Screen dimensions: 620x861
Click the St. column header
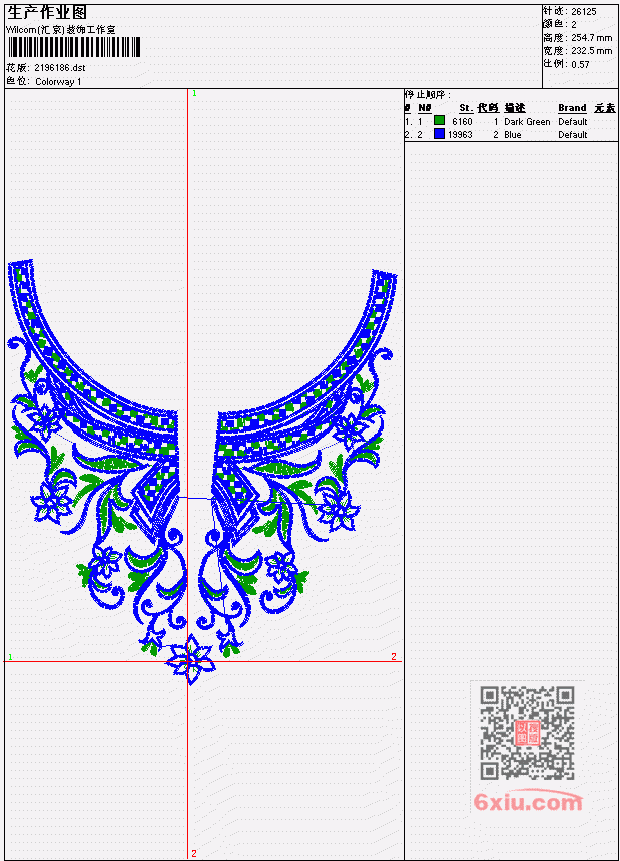[466, 108]
